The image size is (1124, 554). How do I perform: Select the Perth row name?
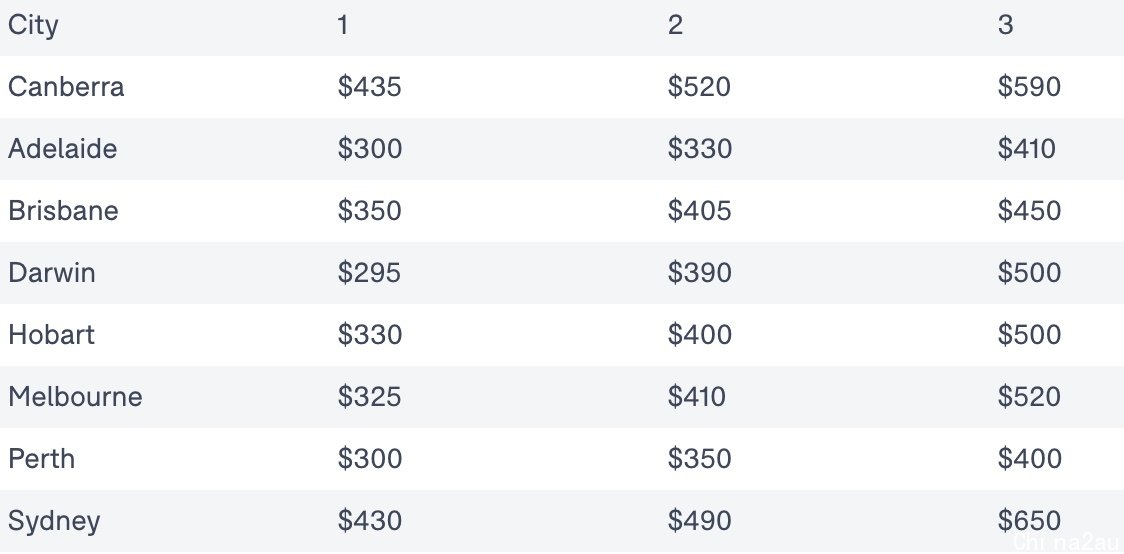point(42,459)
